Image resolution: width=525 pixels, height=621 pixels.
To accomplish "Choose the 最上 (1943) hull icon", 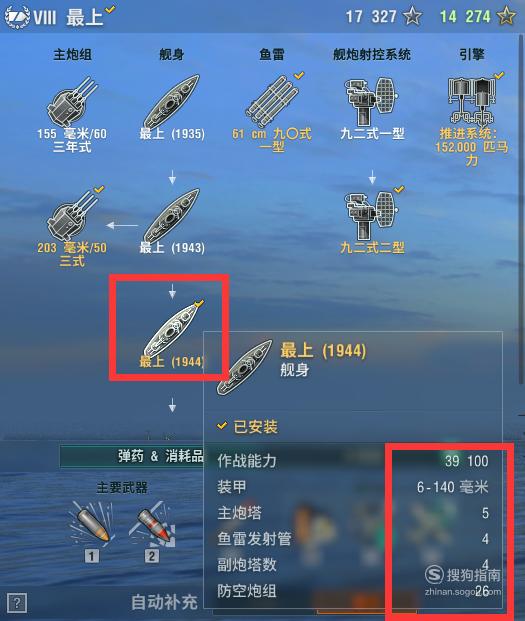I will 171,216.
